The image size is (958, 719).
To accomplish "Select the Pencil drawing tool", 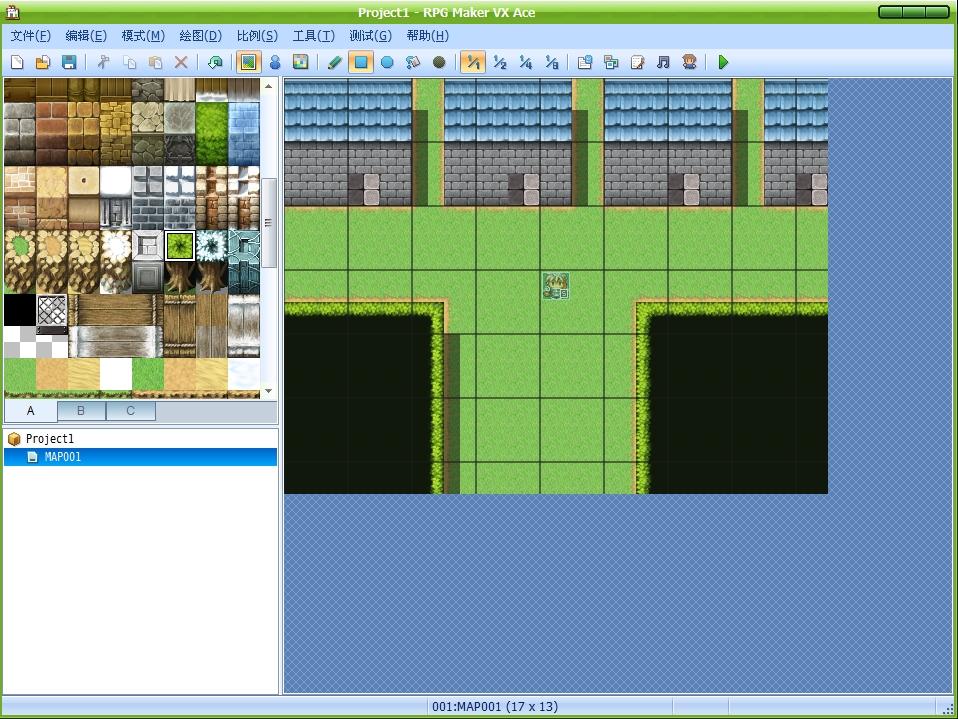I will point(335,62).
